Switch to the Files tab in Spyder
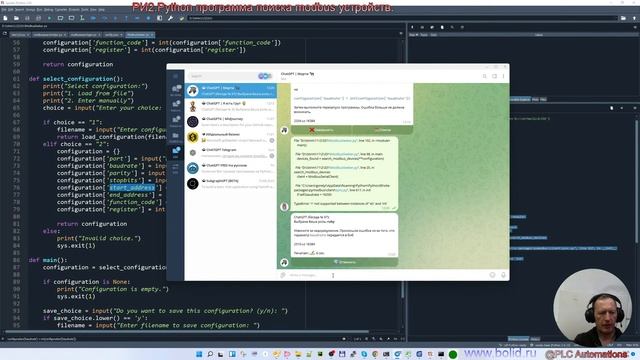Screen dimensions: 640x360 pos(543,99)
